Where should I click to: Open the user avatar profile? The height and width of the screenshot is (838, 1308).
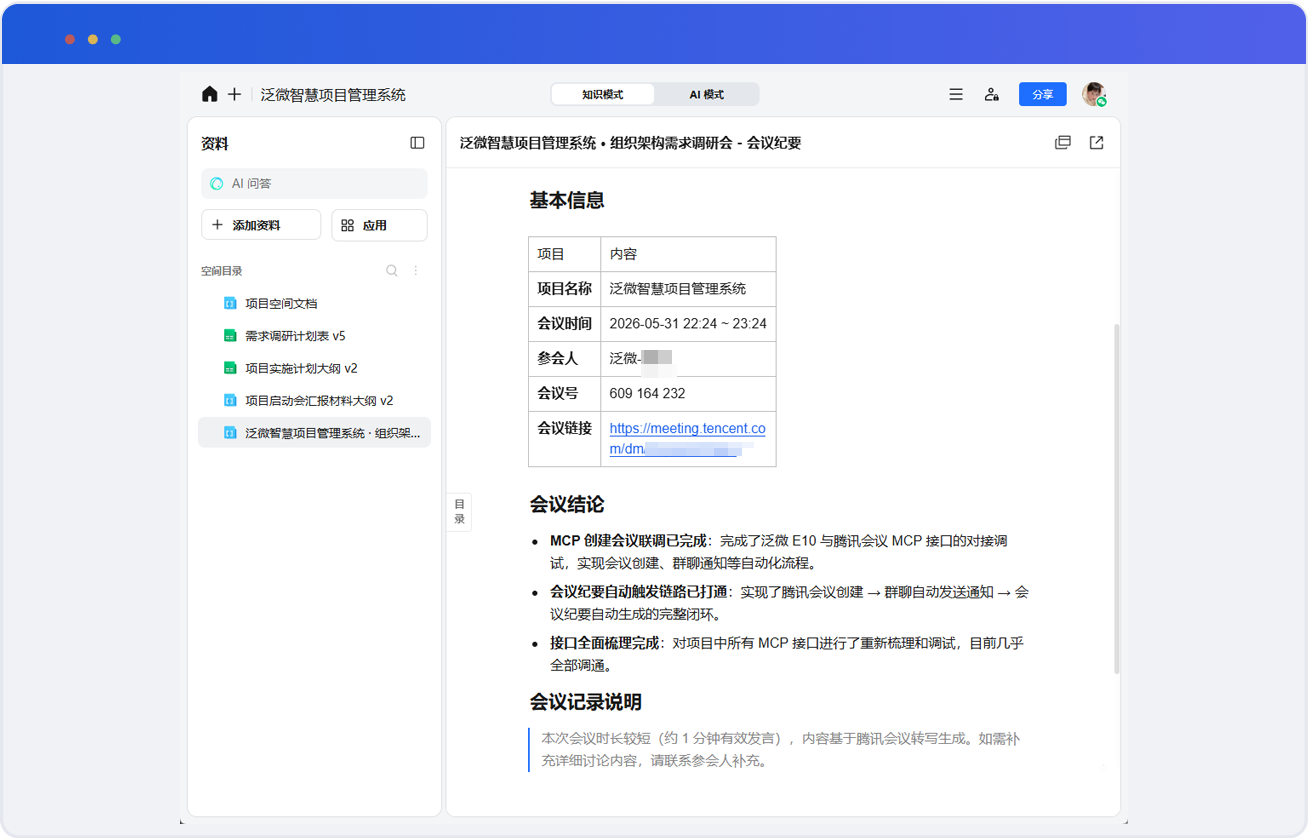pos(1094,94)
